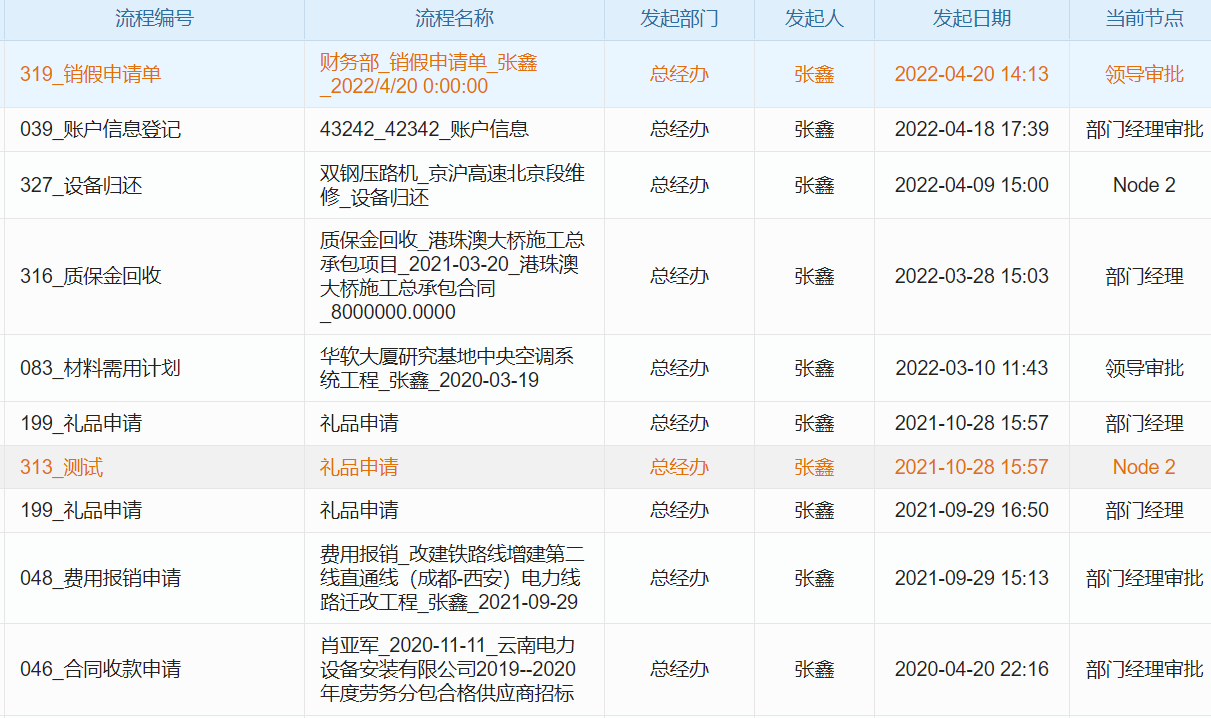Image resolution: width=1211 pixels, height=718 pixels.
Task: Click the 流程编号 column header
Action: pos(154,19)
